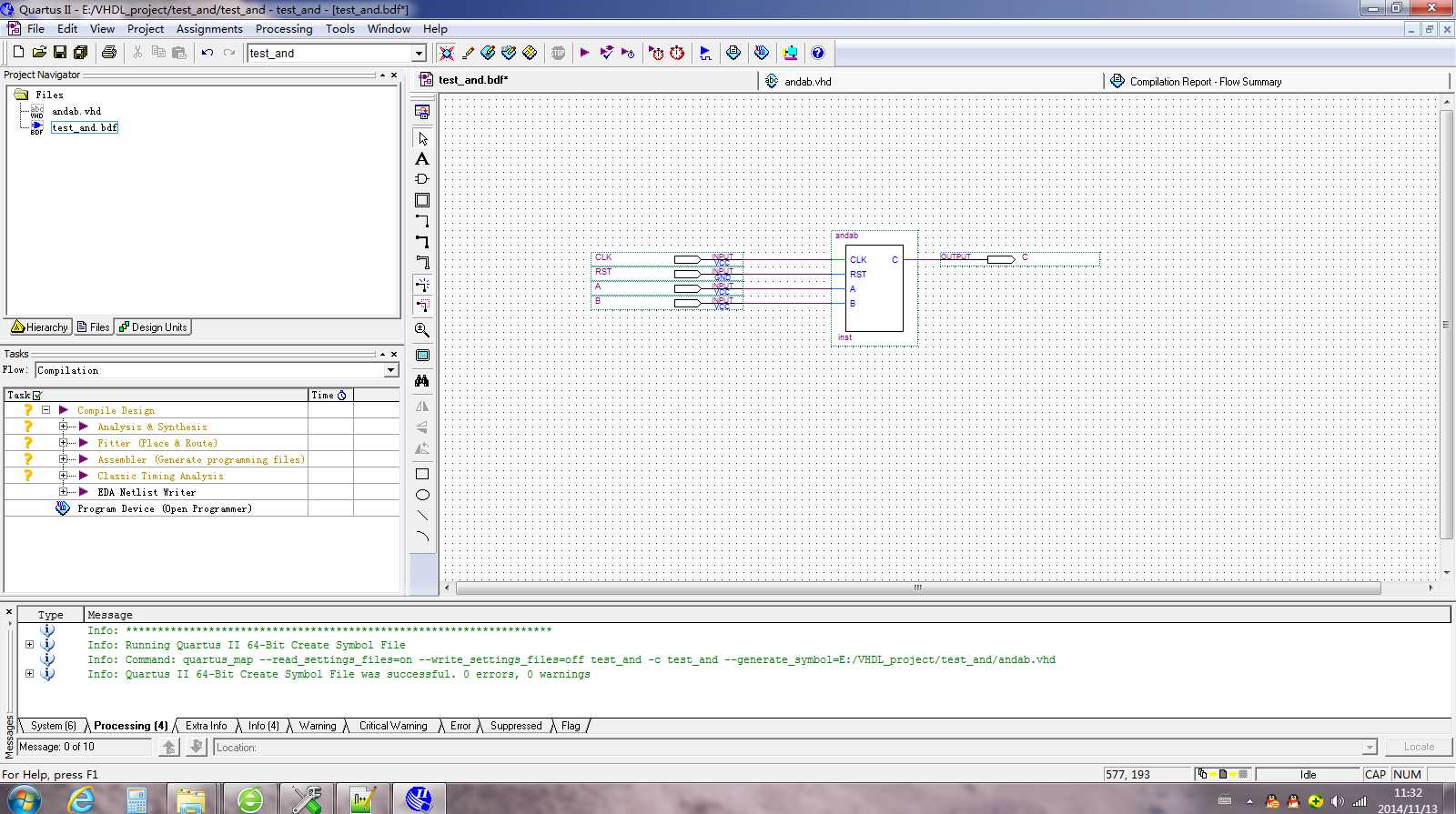Select the Rectangle drawing tool
The height and width of the screenshot is (814, 1456).
coord(422,474)
